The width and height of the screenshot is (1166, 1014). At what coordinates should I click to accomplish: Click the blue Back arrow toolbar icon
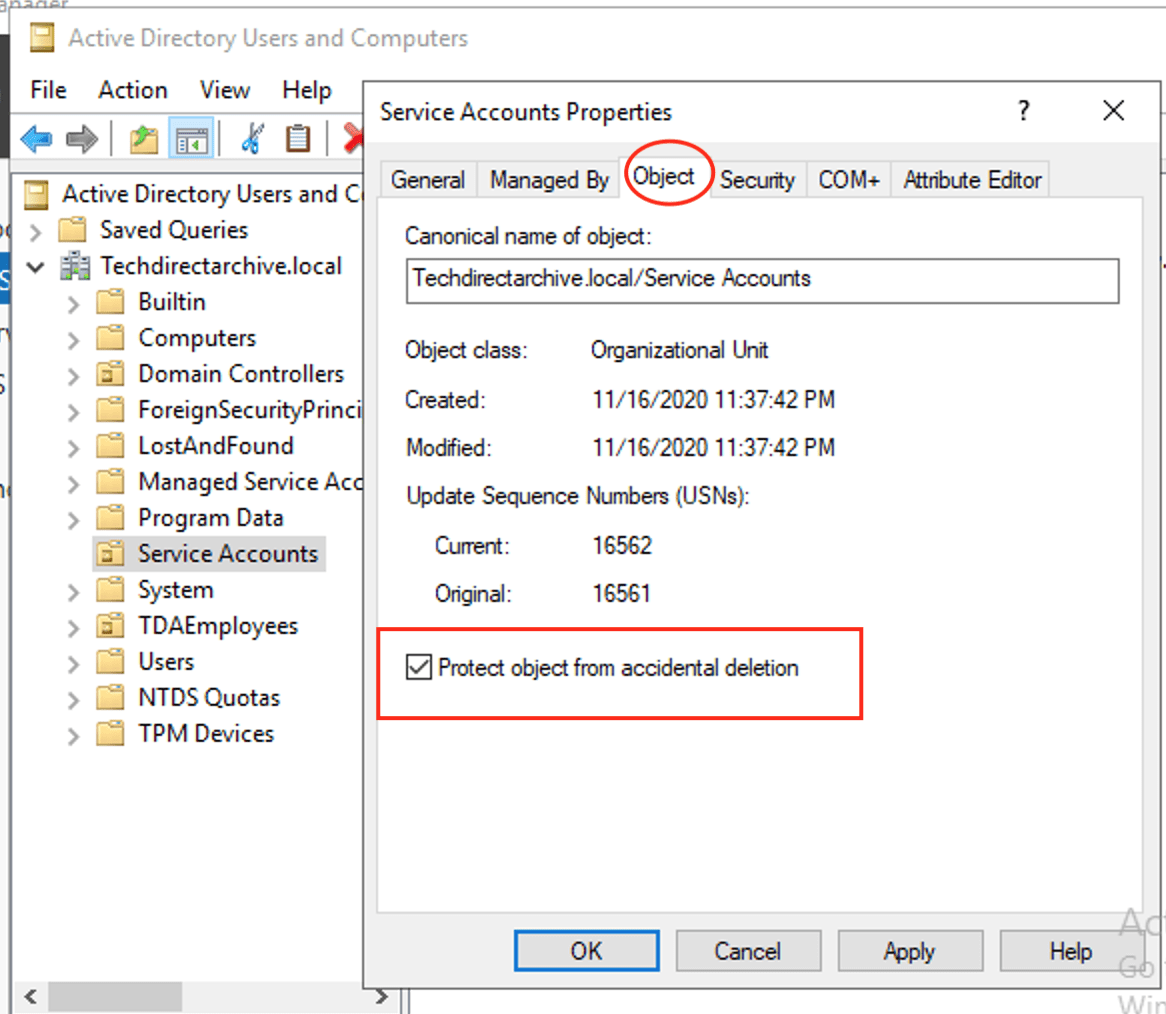[36, 139]
